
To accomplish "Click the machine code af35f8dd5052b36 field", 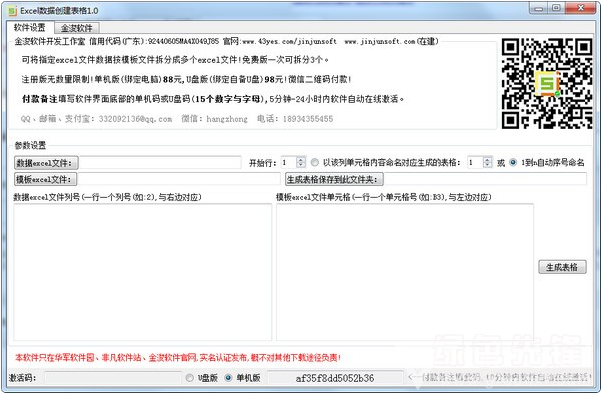I will pos(335,378).
